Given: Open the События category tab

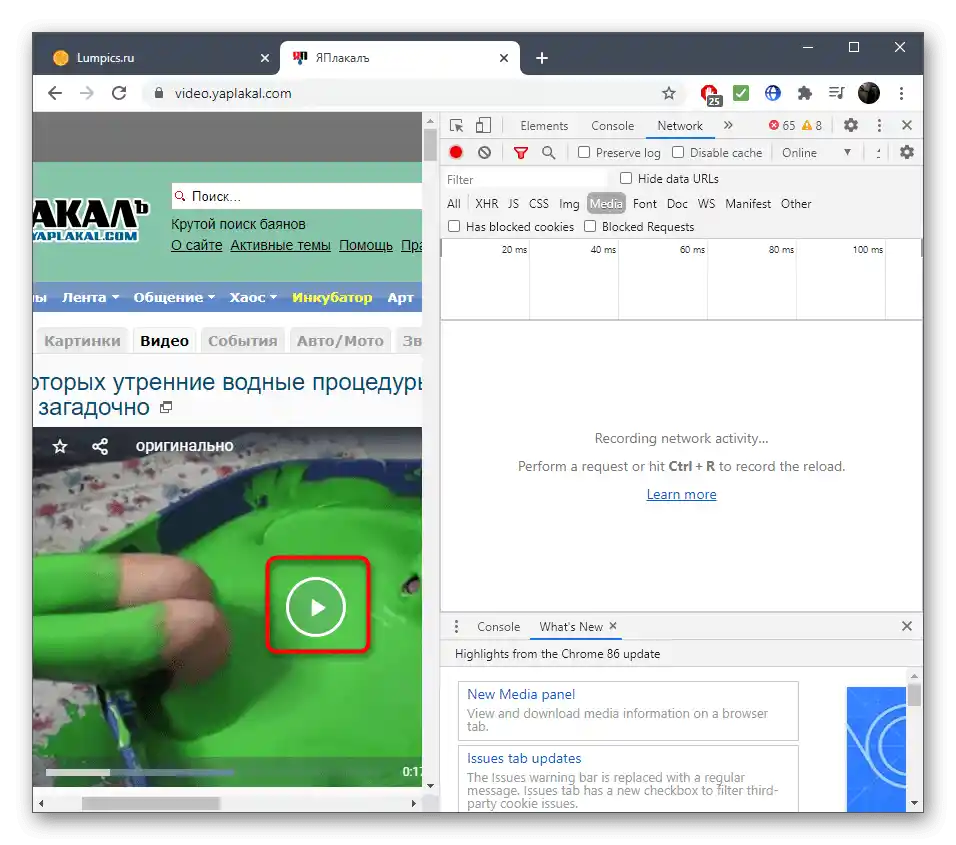Looking at the screenshot, I should 243,341.
